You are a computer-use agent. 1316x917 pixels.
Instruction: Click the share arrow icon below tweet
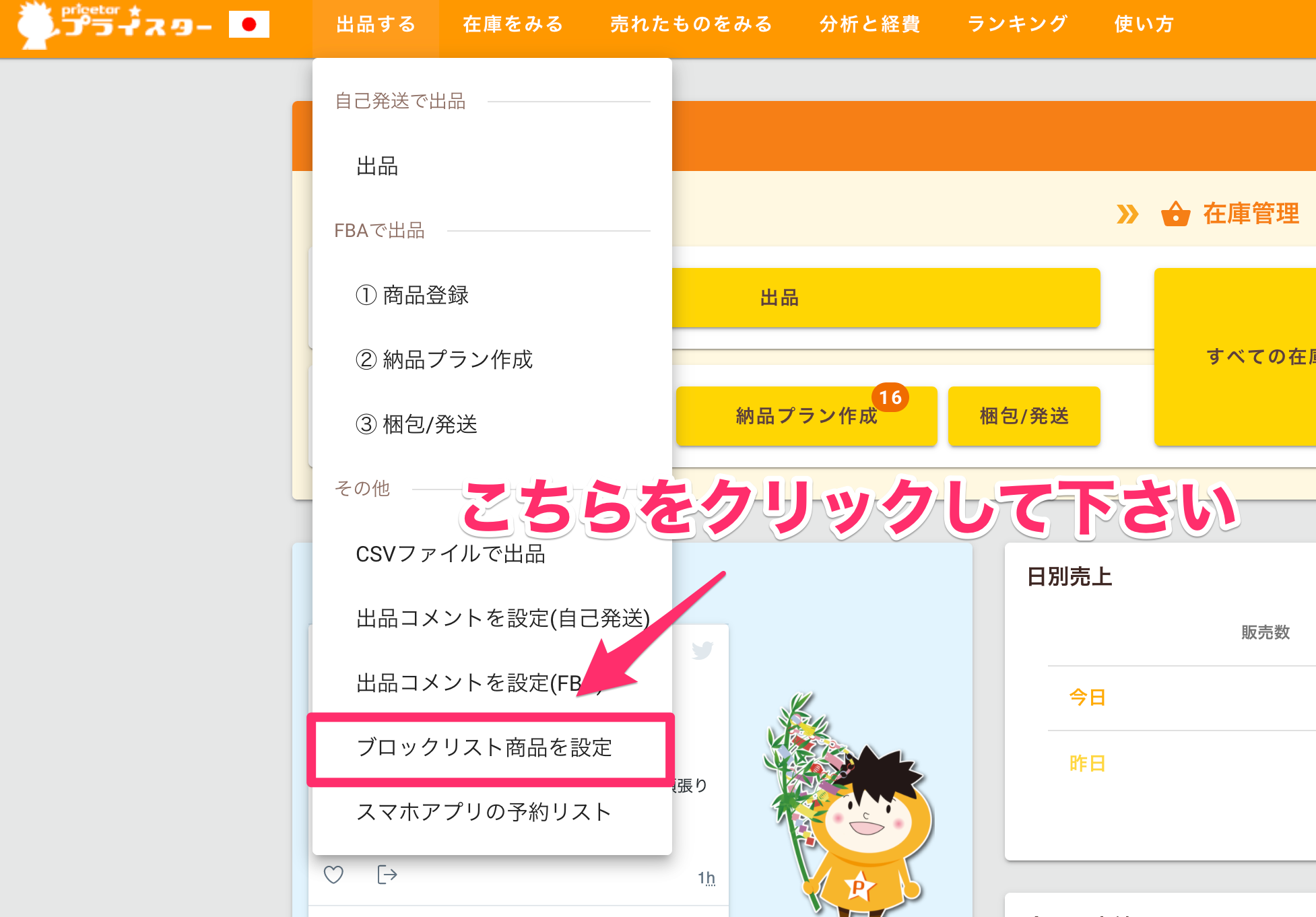[387, 875]
